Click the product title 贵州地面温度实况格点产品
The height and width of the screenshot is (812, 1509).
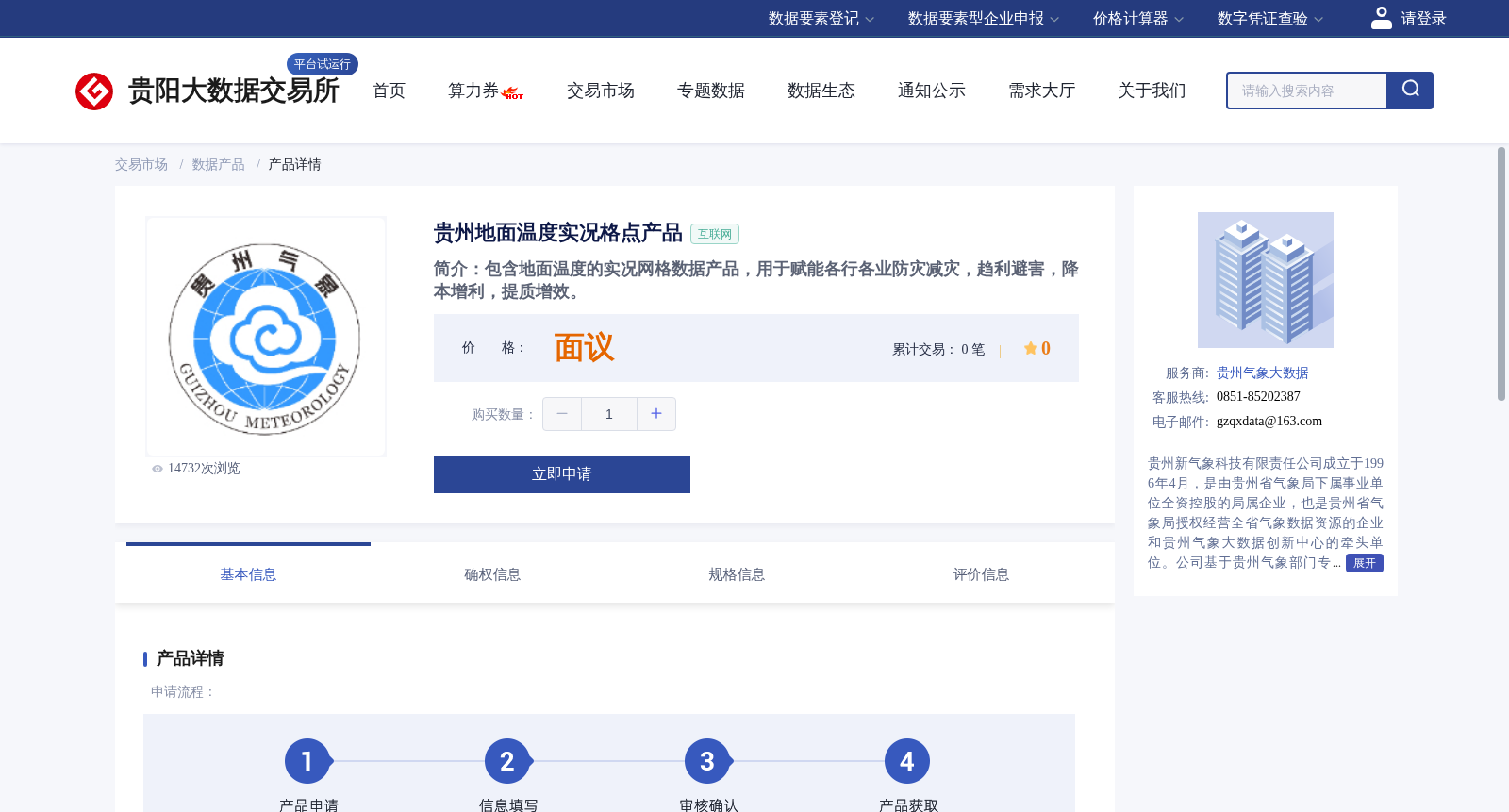click(557, 233)
